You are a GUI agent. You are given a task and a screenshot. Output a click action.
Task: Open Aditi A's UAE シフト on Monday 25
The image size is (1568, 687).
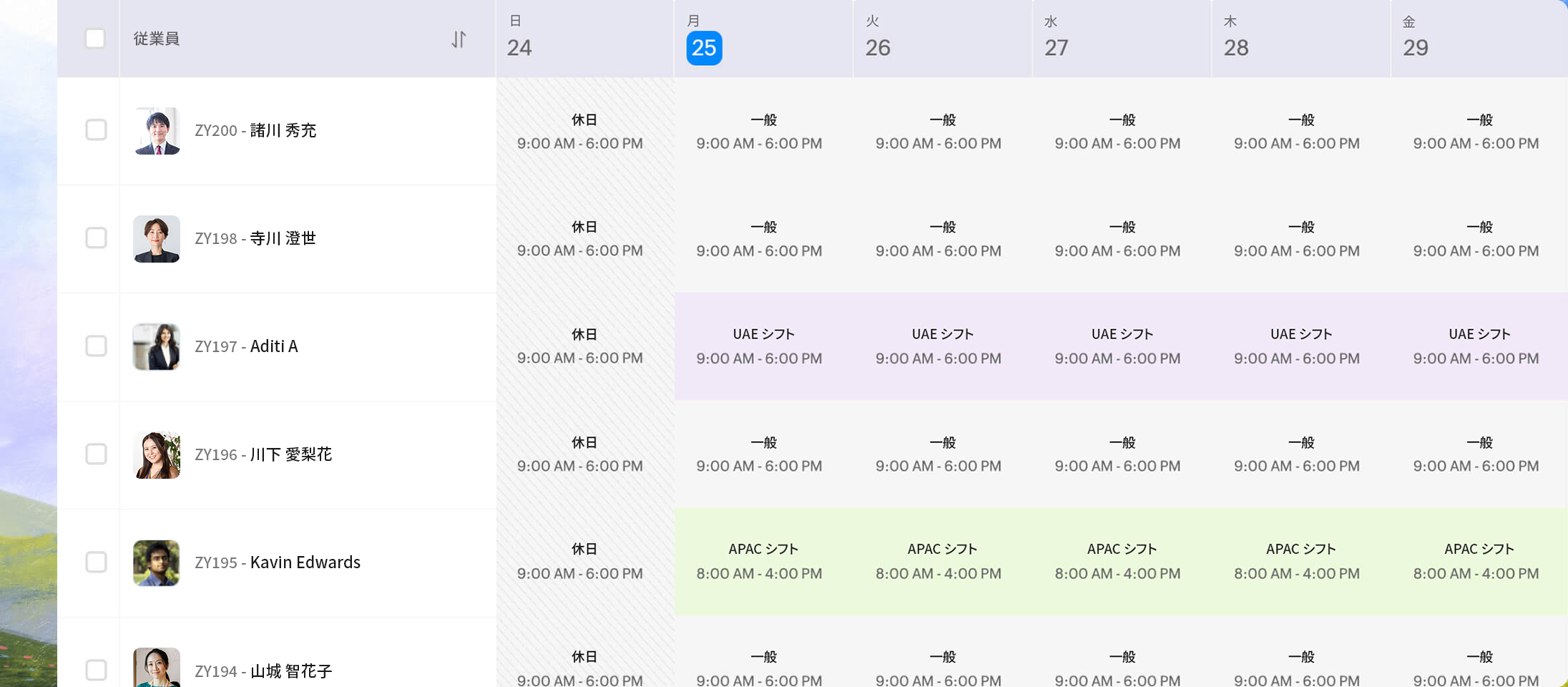pos(763,347)
